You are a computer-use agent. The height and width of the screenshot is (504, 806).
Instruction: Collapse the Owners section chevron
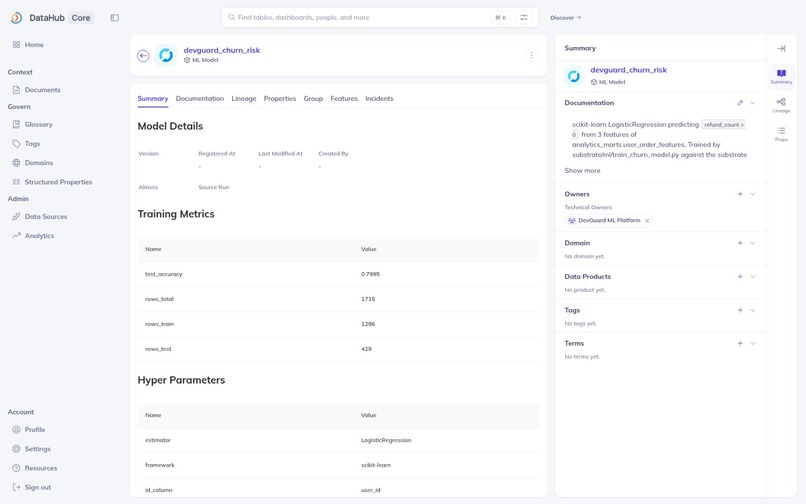[753, 194]
